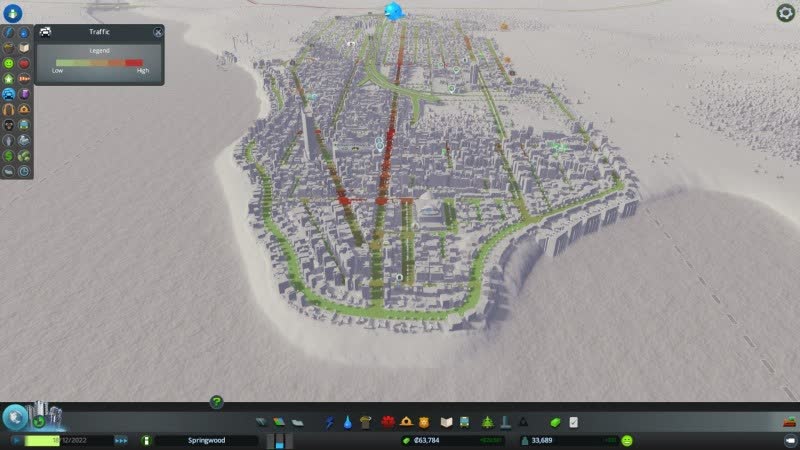This screenshot has height=450, width=800.
Task: Open the Economy money panel
Action: tap(556, 422)
